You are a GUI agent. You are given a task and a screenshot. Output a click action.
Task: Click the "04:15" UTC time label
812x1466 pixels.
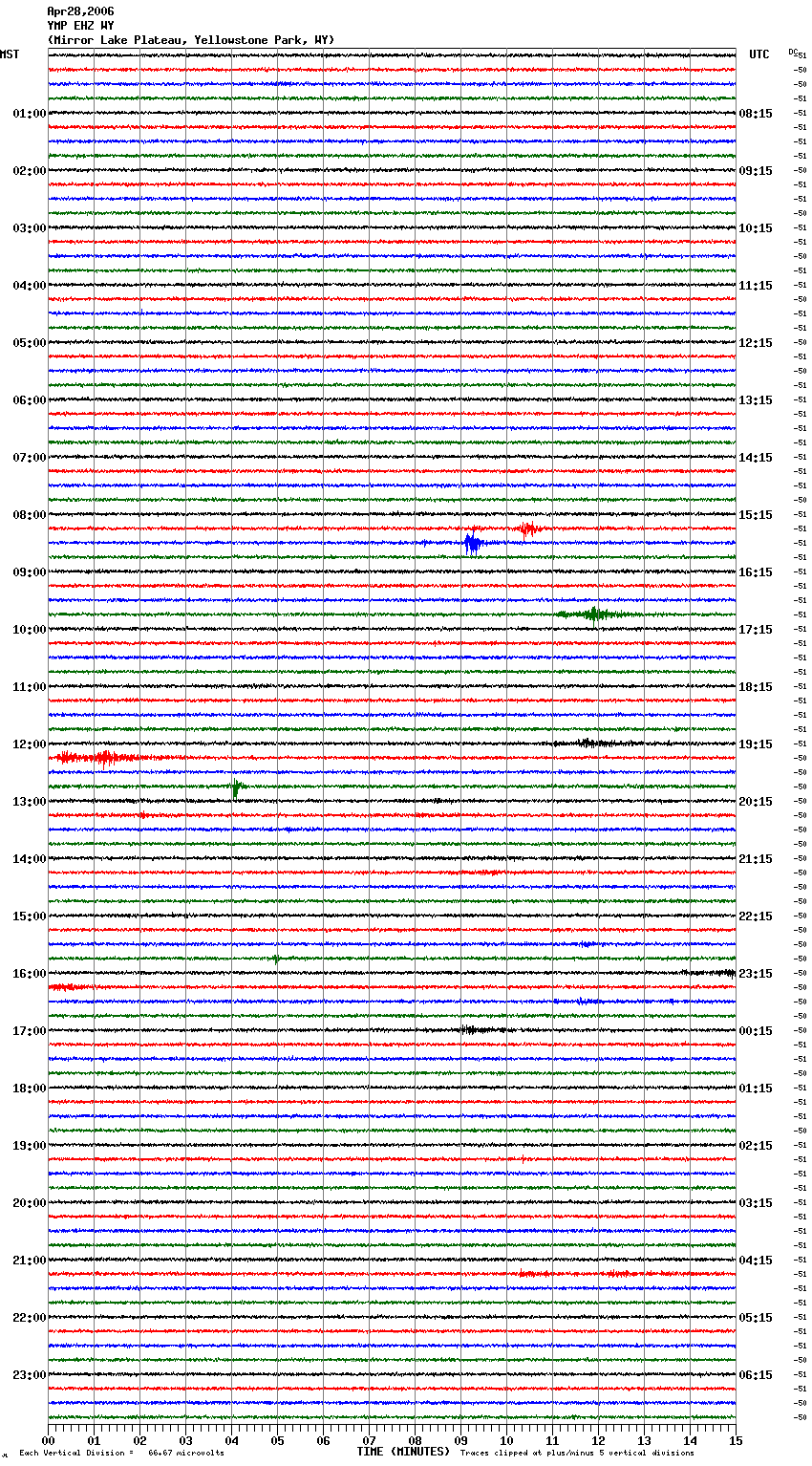[756, 1261]
